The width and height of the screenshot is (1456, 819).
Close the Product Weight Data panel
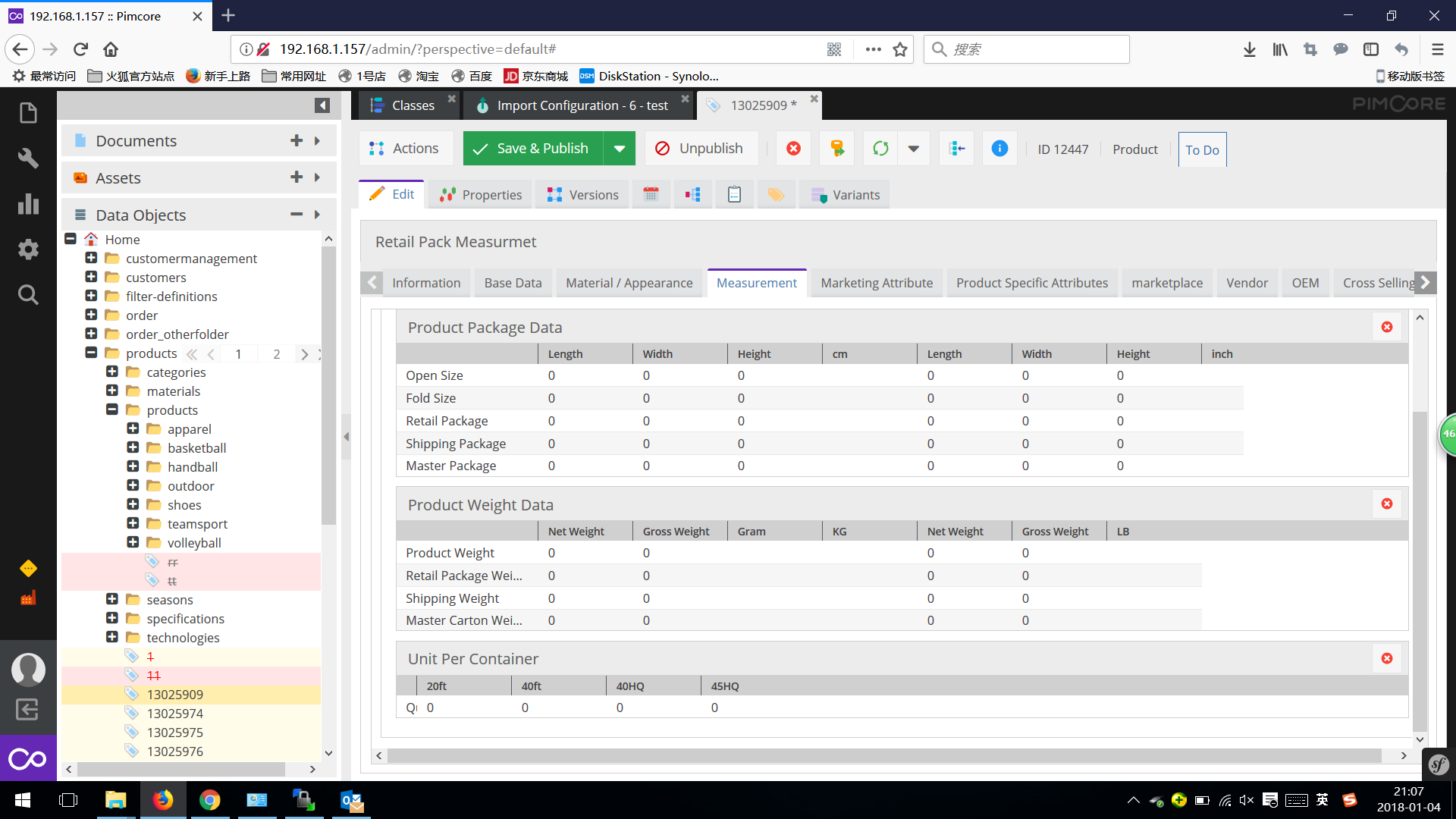tap(1387, 503)
